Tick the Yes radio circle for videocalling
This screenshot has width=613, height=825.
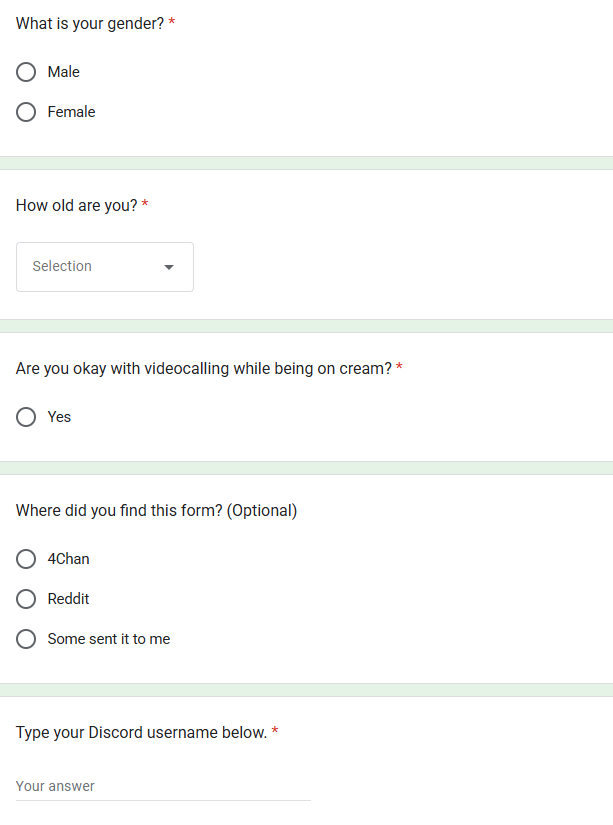pyautogui.click(x=26, y=417)
